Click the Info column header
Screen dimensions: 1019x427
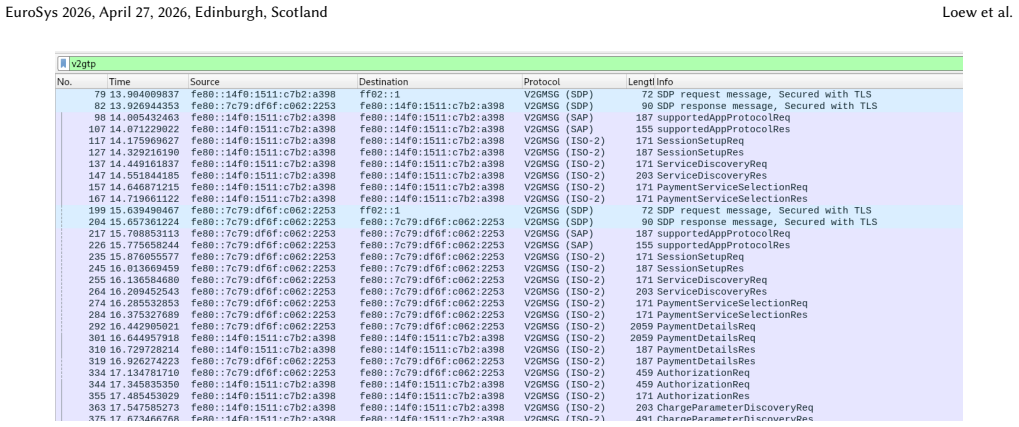808,82
